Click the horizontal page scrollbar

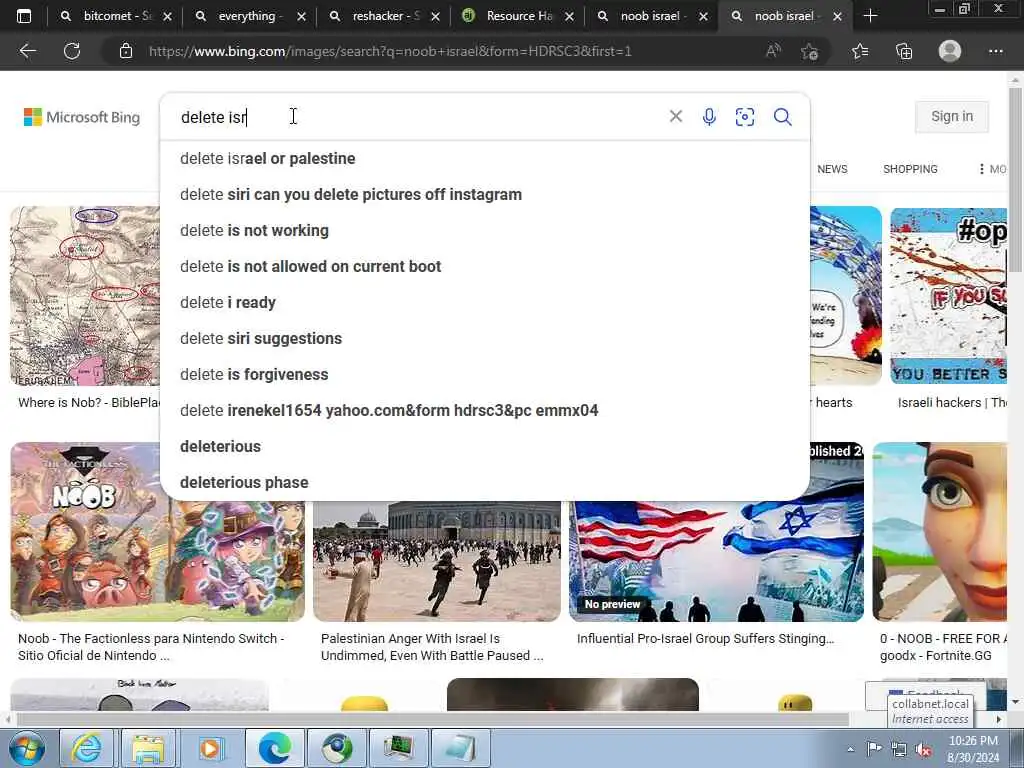click(x=432, y=720)
